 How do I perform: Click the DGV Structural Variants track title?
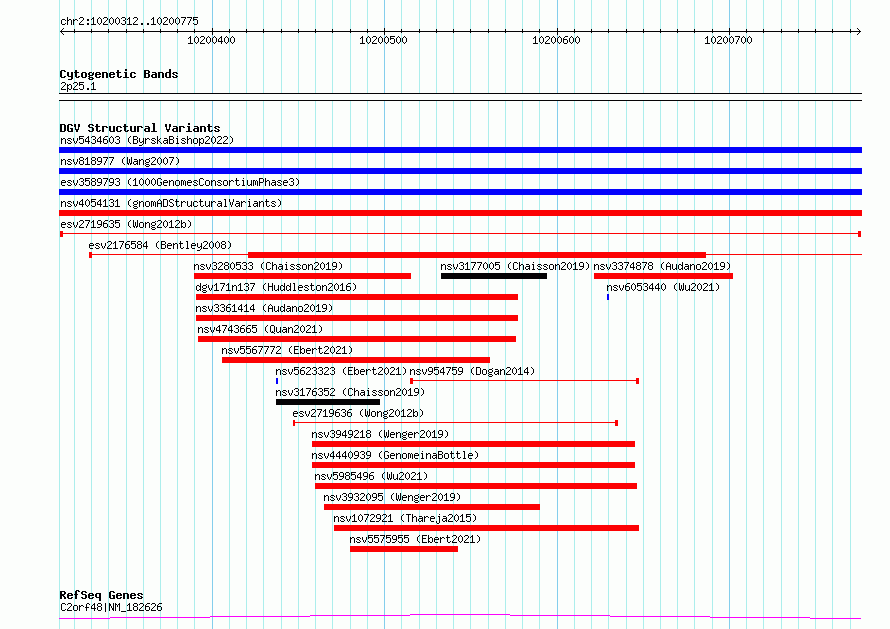pos(140,128)
